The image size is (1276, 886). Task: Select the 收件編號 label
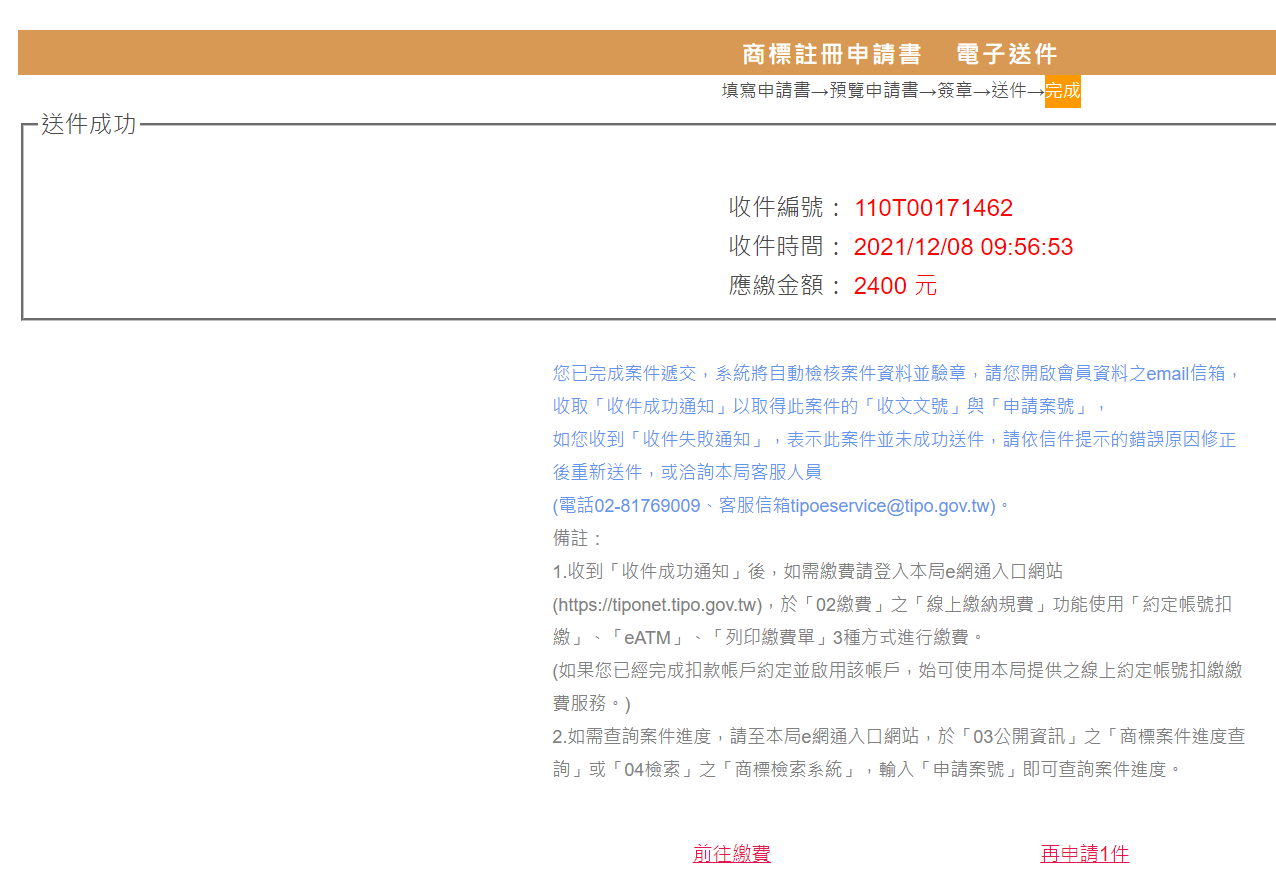tap(776, 208)
